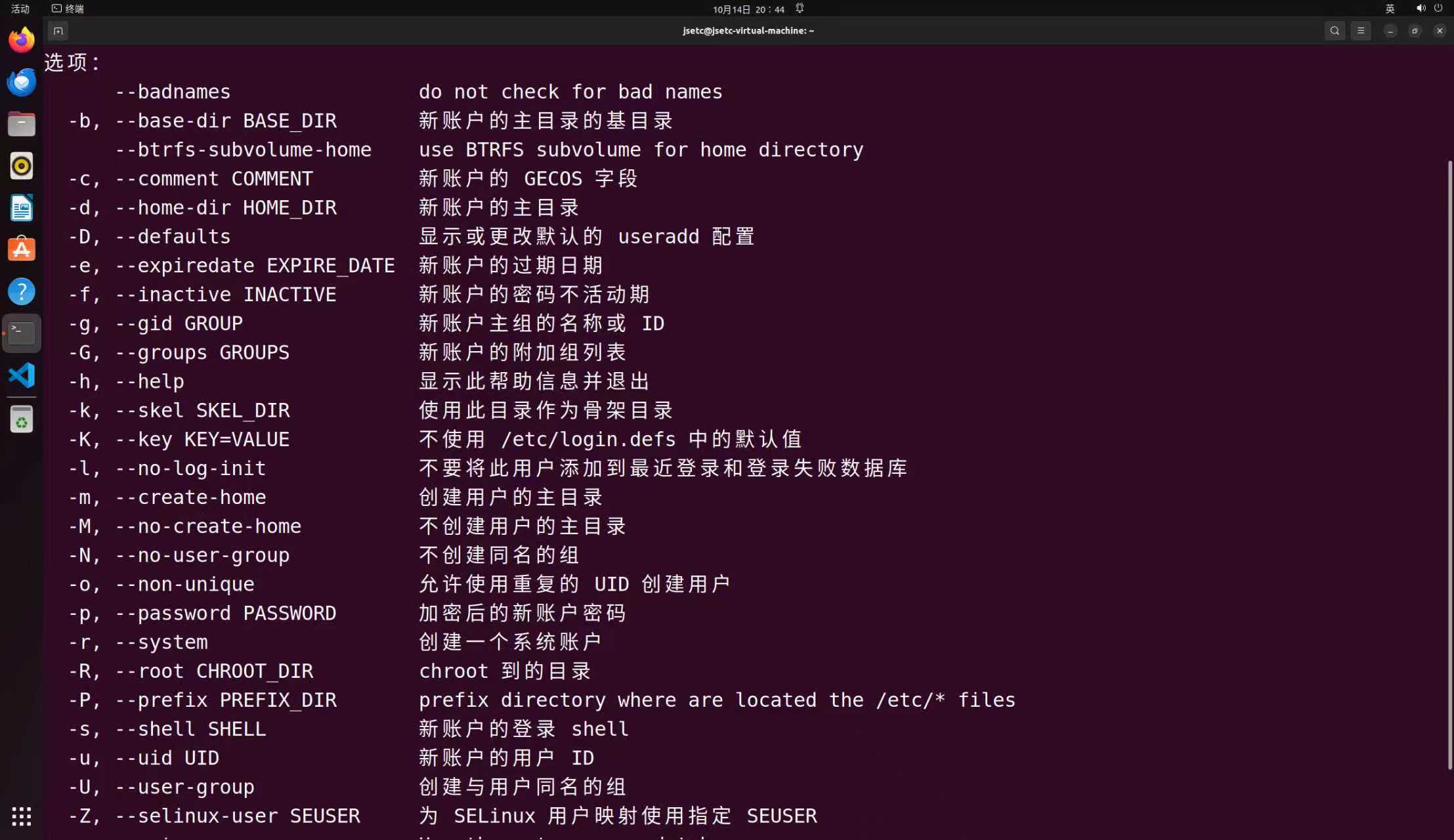Open the Files manager in the dock

click(x=22, y=124)
